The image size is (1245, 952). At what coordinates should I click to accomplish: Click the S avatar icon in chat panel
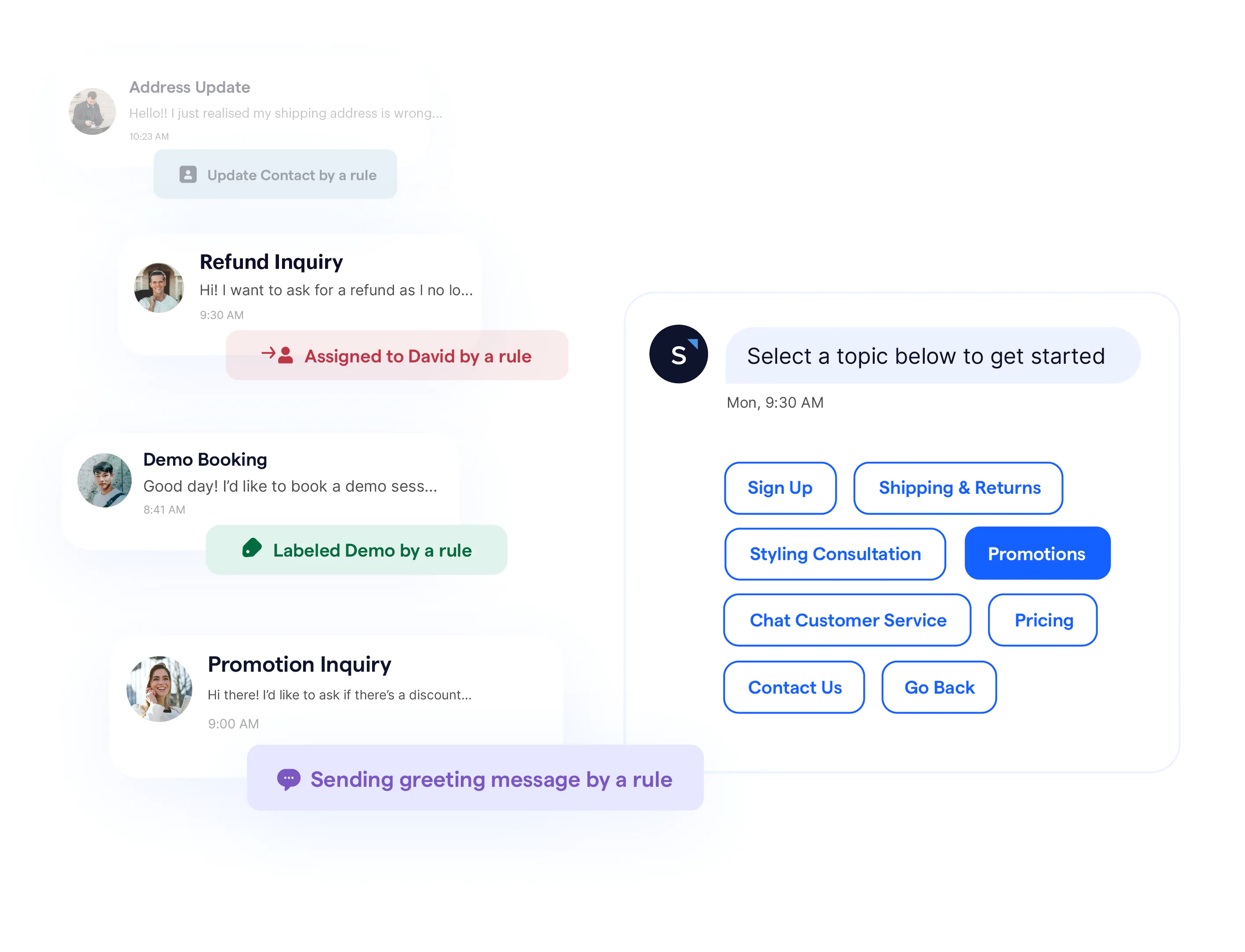point(679,354)
